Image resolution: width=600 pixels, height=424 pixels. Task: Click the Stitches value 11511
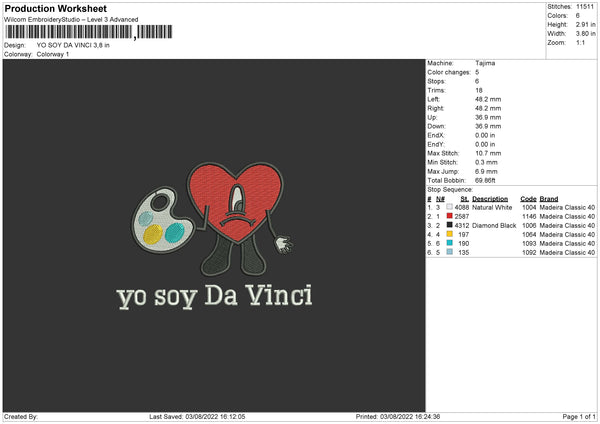pyautogui.click(x=585, y=7)
